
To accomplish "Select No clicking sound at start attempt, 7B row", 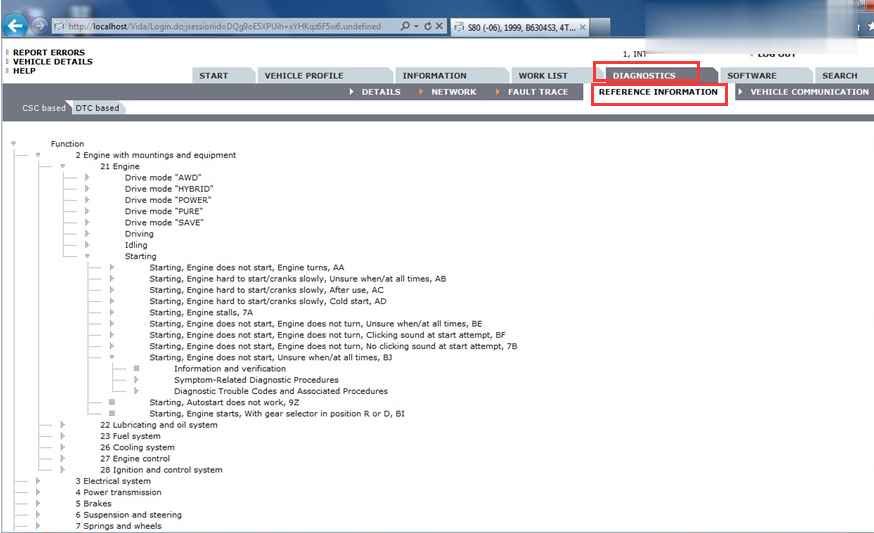I will point(333,346).
